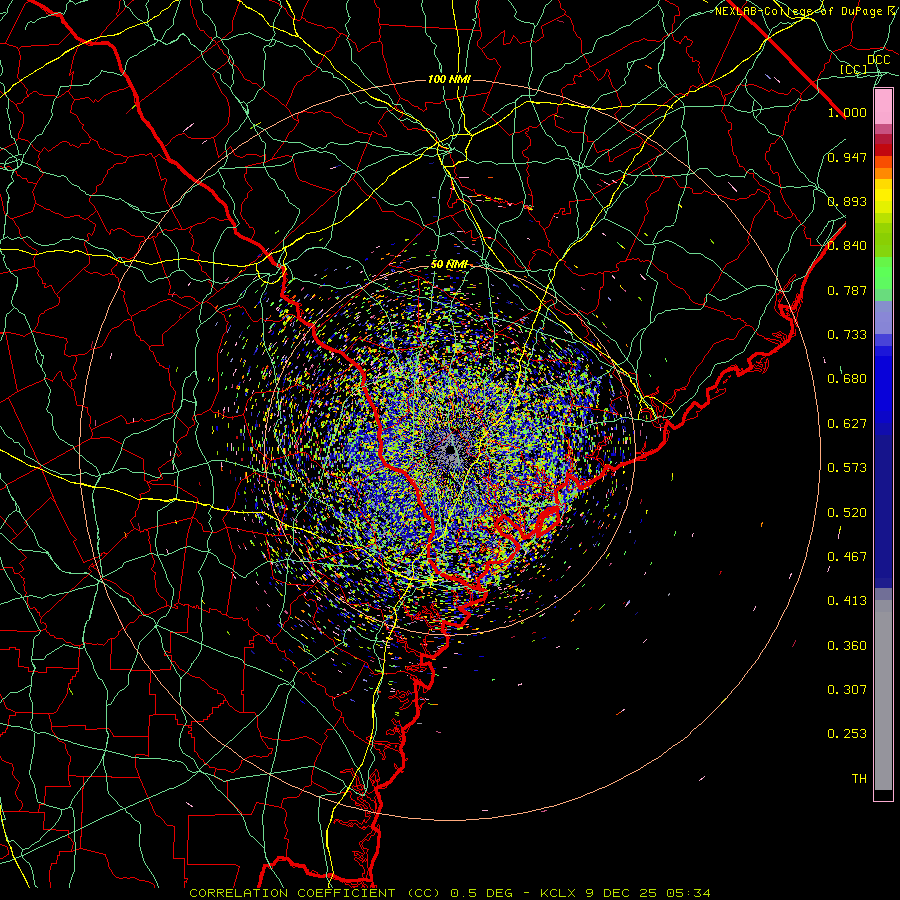Pick the pink segment of the color bar

point(883,107)
